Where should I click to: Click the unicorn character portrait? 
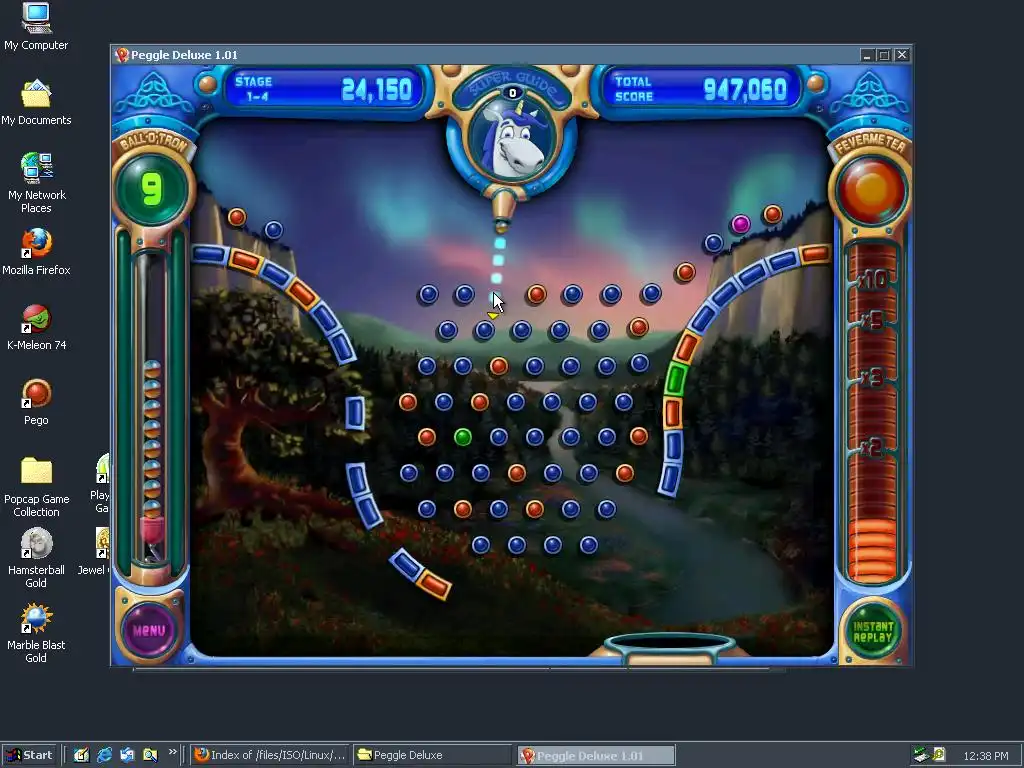pos(513,139)
